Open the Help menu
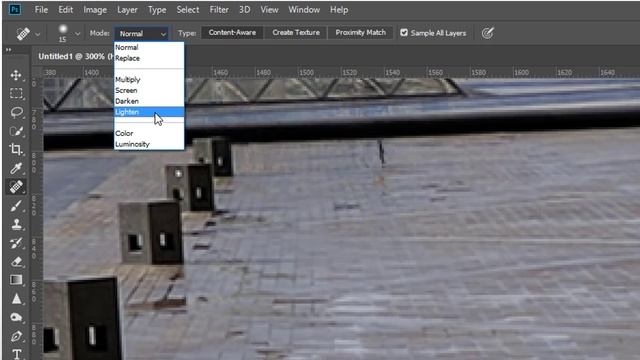This screenshot has width=640, height=360. point(339,10)
